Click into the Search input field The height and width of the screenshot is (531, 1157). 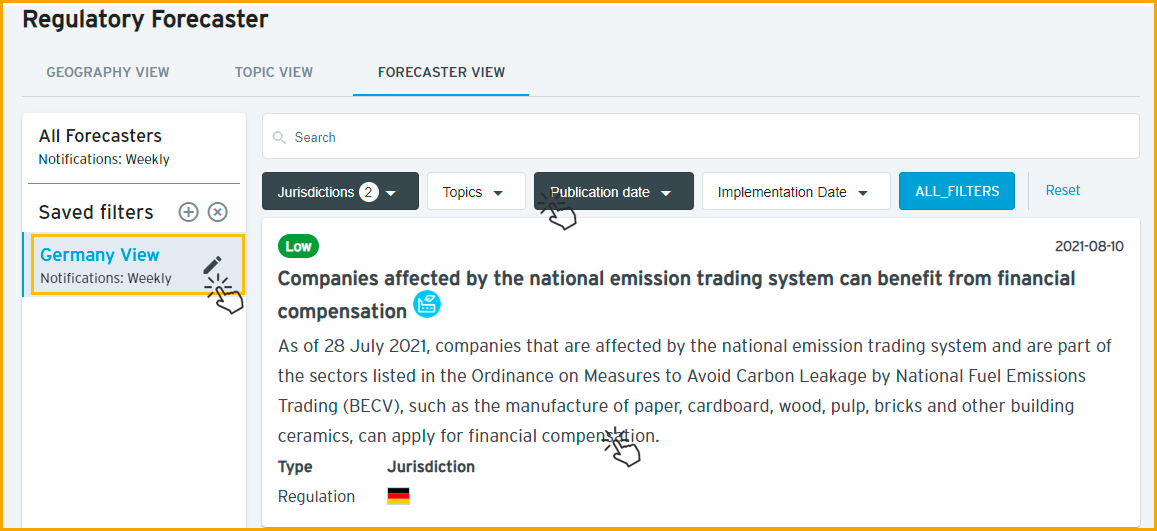click(x=701, y=136)
